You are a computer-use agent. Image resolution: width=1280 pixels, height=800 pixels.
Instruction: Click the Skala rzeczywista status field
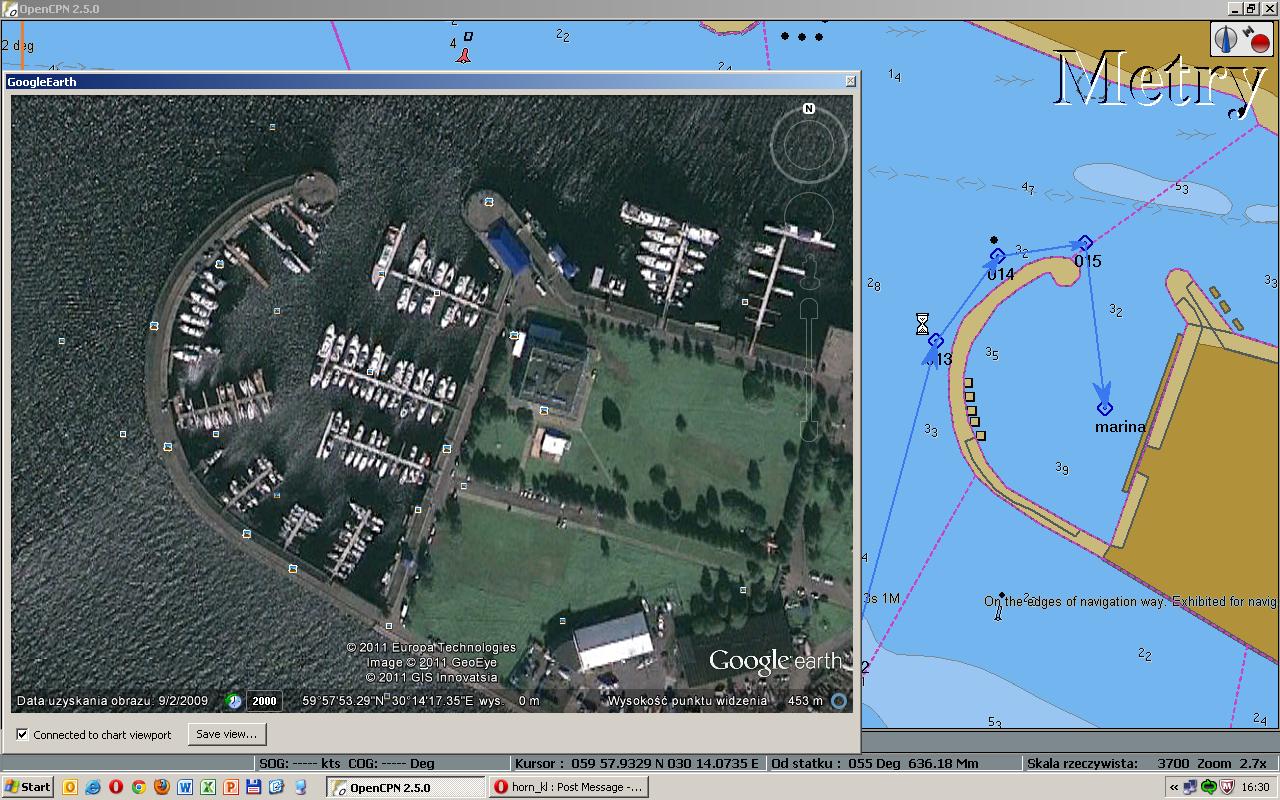(1150, 763)
